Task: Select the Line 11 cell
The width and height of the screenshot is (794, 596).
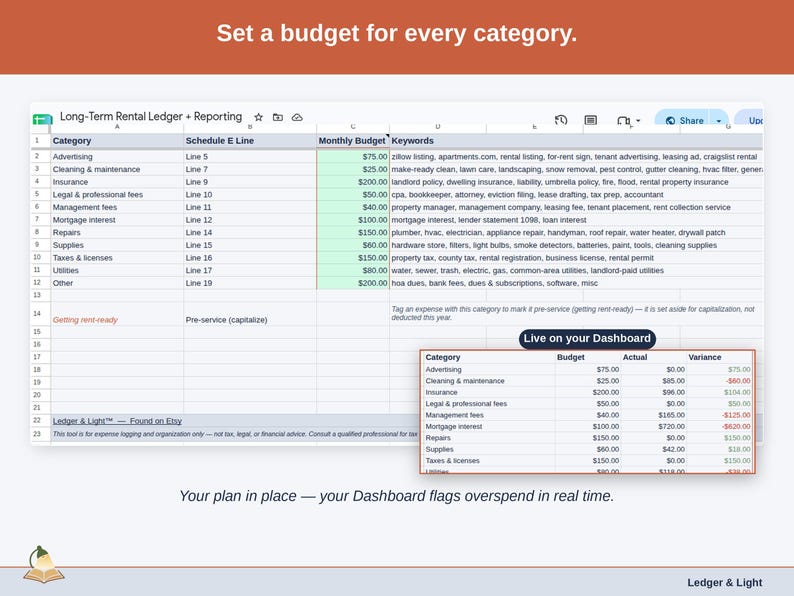Action: click(250, 207)
